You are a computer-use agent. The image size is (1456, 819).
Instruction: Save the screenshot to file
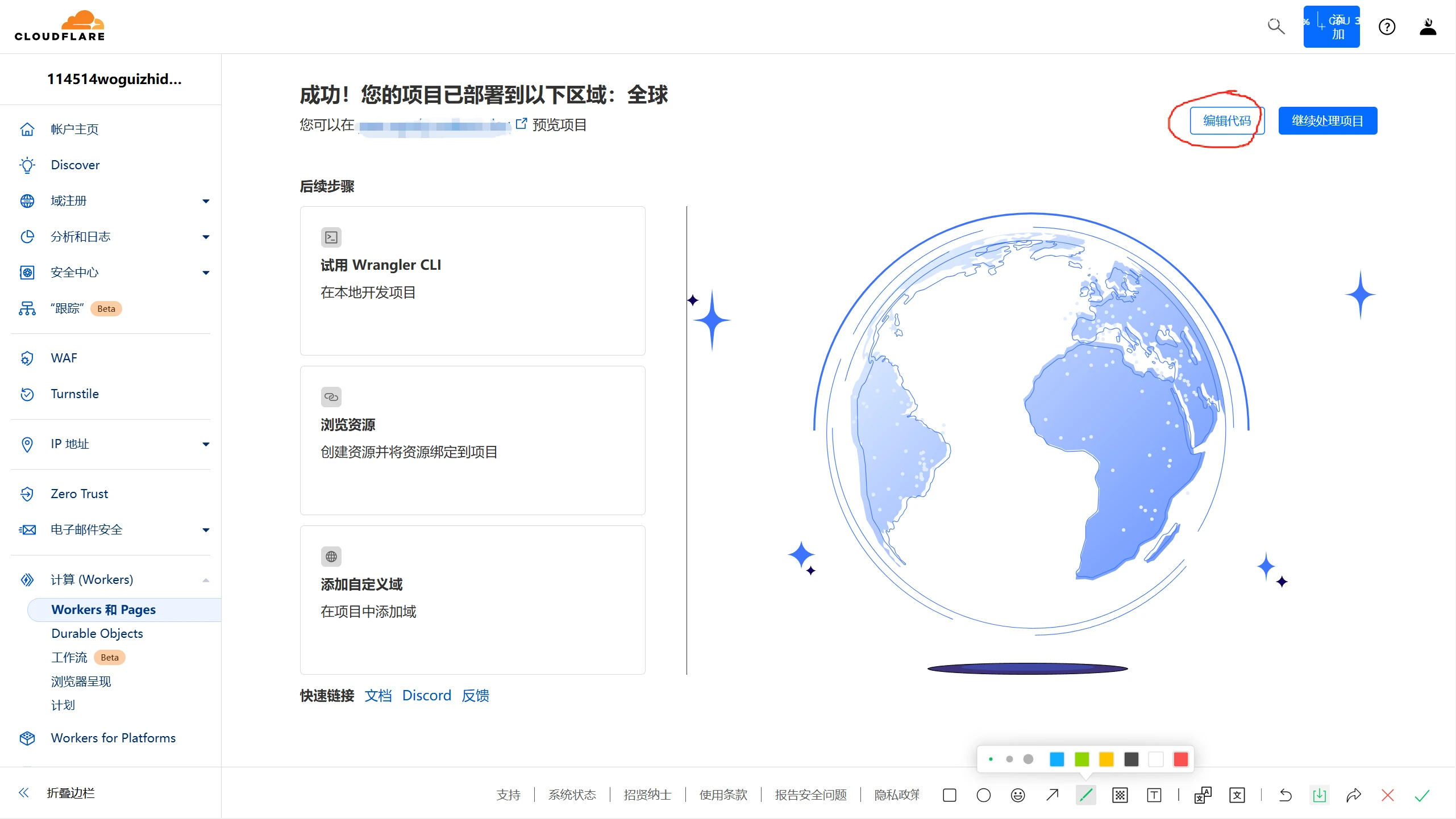click(x=1320, y=795)
